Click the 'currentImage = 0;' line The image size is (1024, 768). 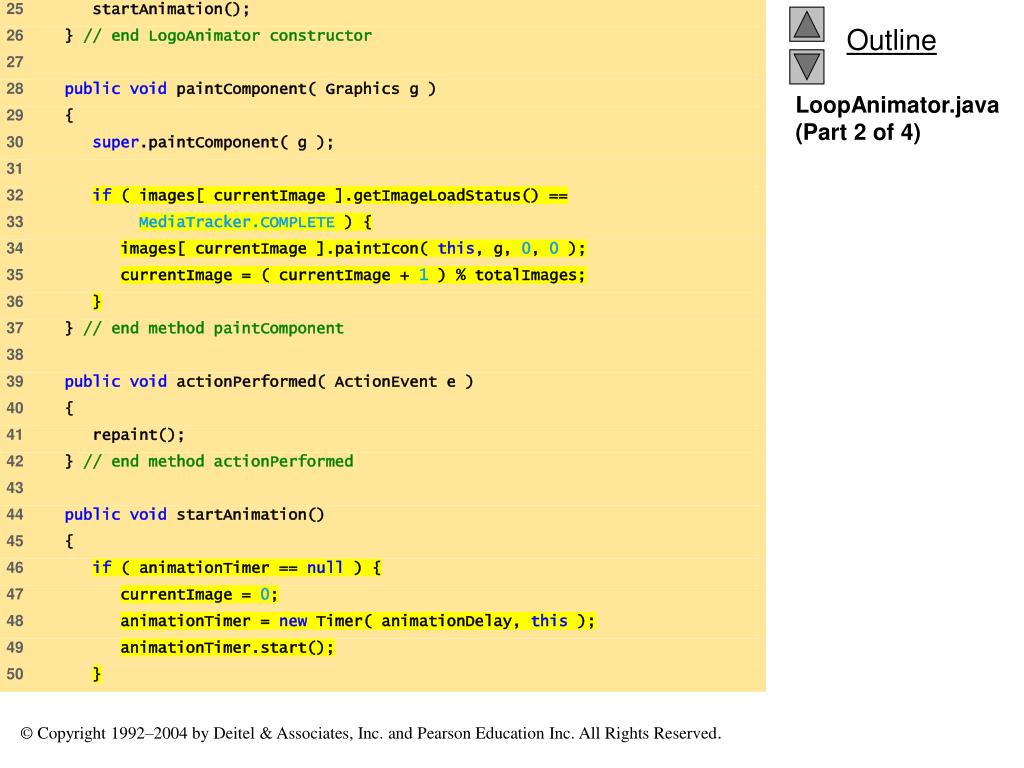click(x=199, y=594)
